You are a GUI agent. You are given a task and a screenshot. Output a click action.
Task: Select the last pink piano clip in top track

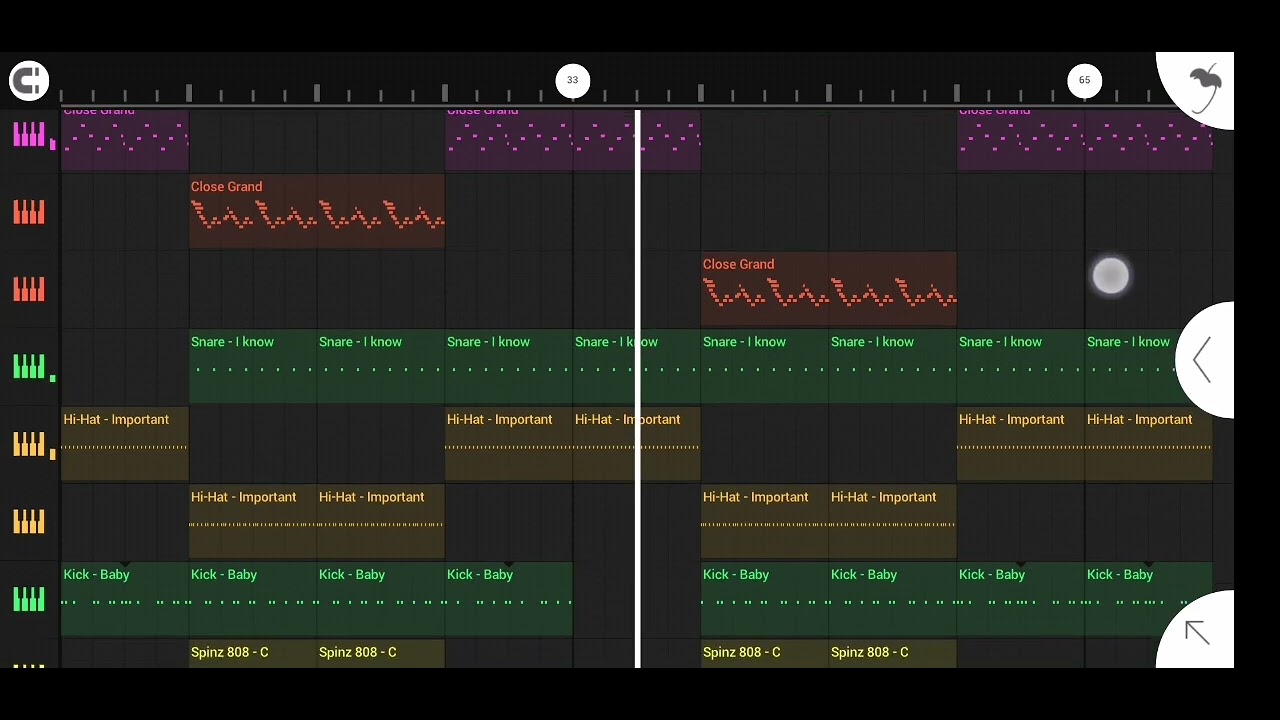(x=1085, y=140)
